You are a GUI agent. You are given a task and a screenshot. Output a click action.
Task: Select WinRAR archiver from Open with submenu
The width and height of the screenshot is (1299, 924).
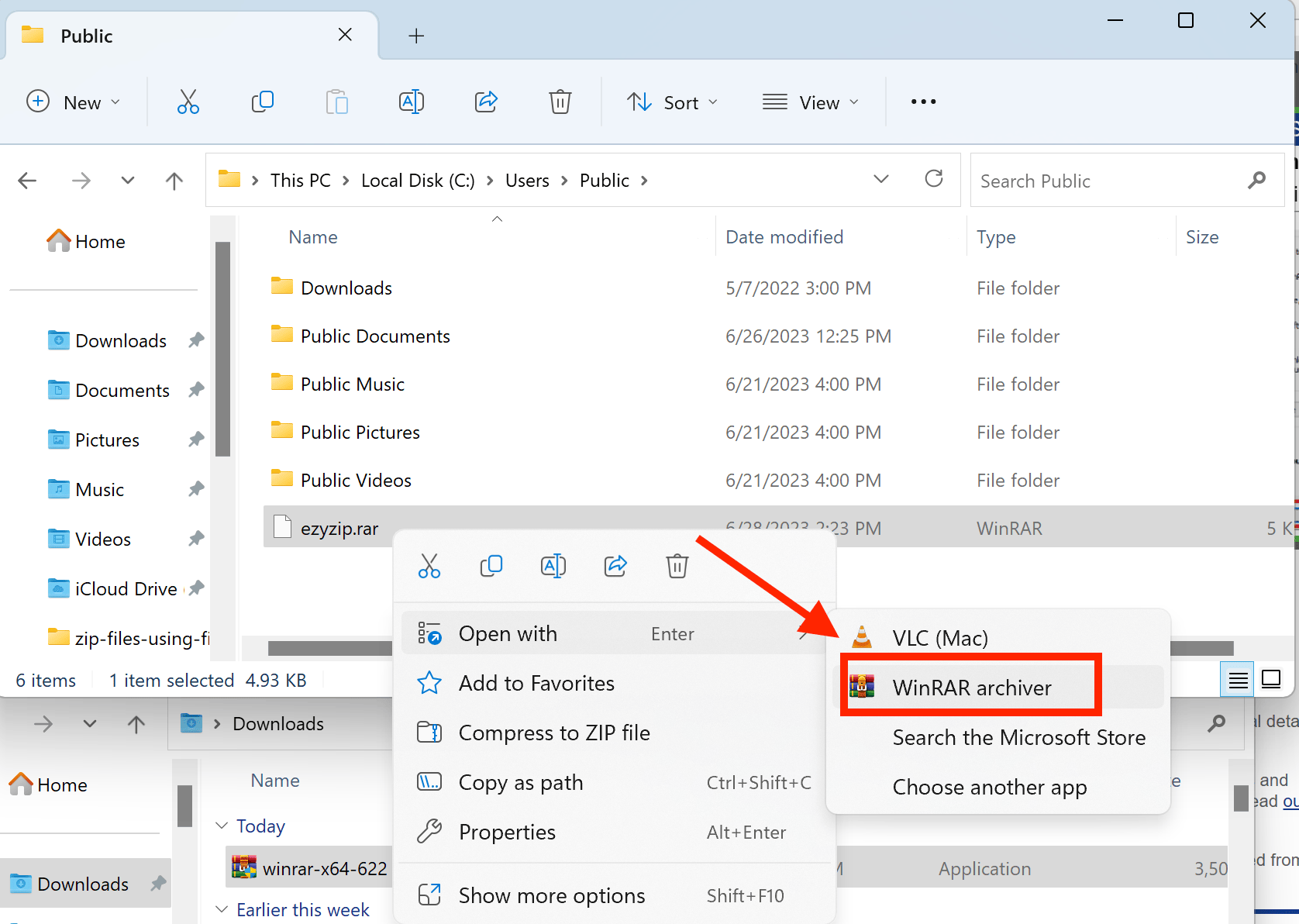coord(971,687)
